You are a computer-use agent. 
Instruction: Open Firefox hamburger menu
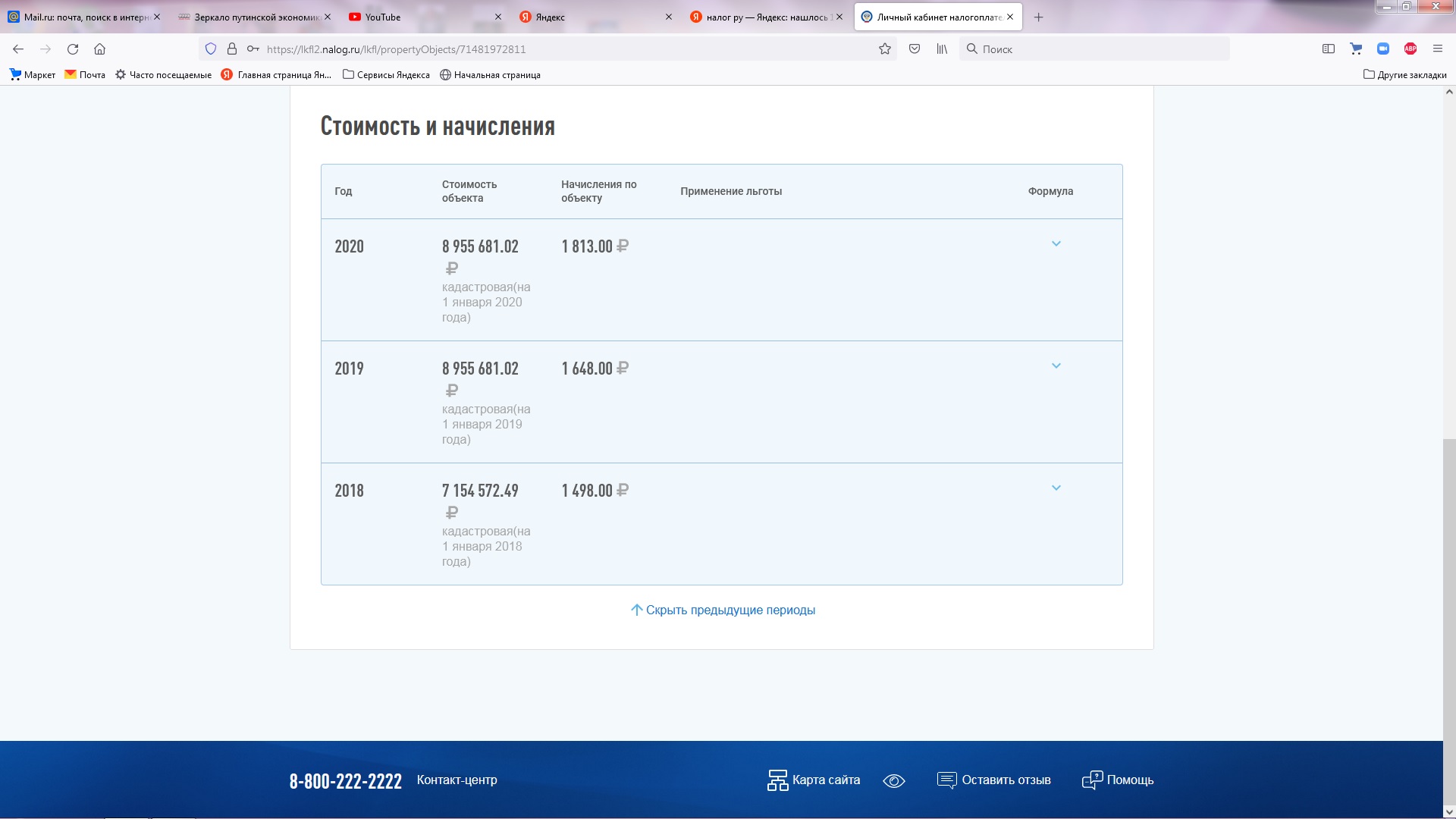pos(1437,49)
